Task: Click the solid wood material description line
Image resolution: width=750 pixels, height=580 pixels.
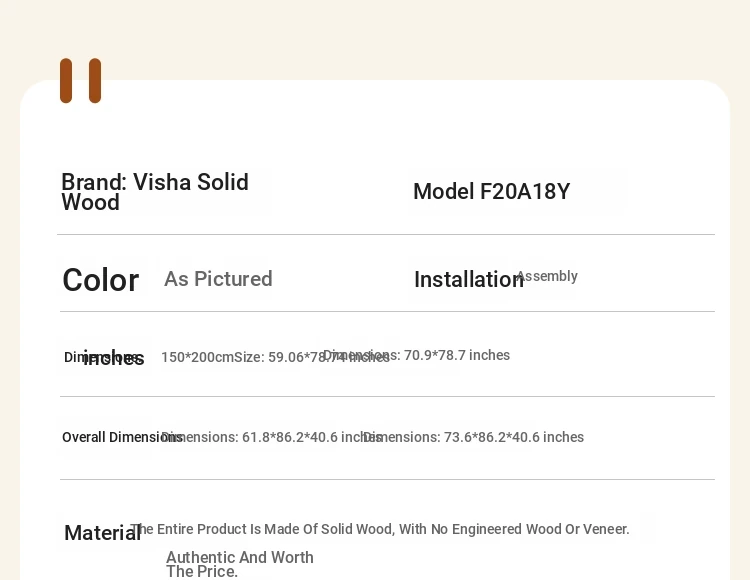Action: (x=380, y=529)
